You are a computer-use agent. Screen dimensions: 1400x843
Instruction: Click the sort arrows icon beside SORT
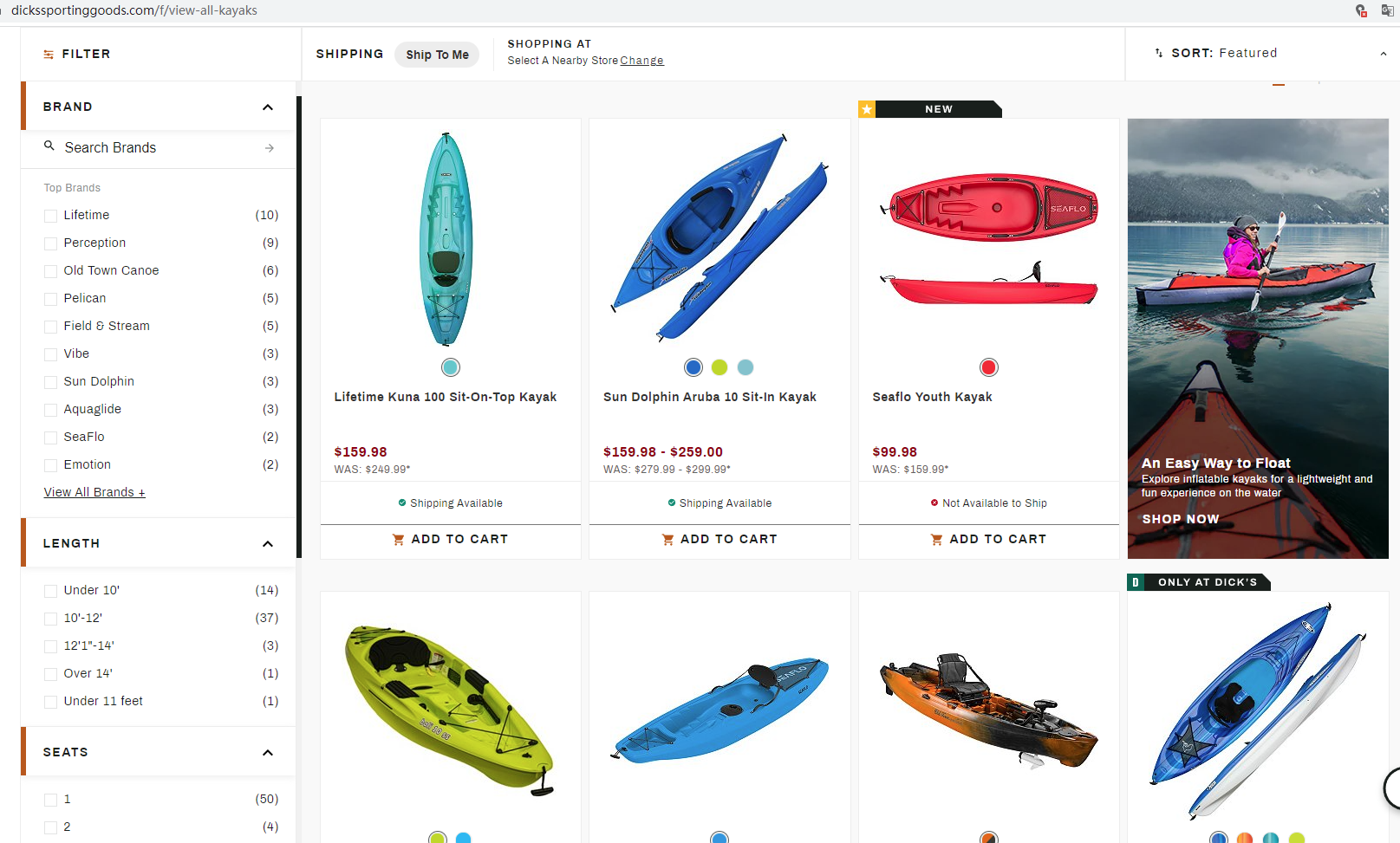coord(1159,53)
